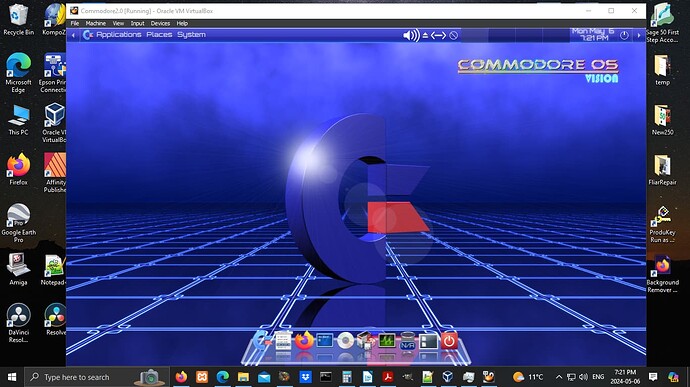Open Dropbox from the Windows taskbar

[305, 377]
